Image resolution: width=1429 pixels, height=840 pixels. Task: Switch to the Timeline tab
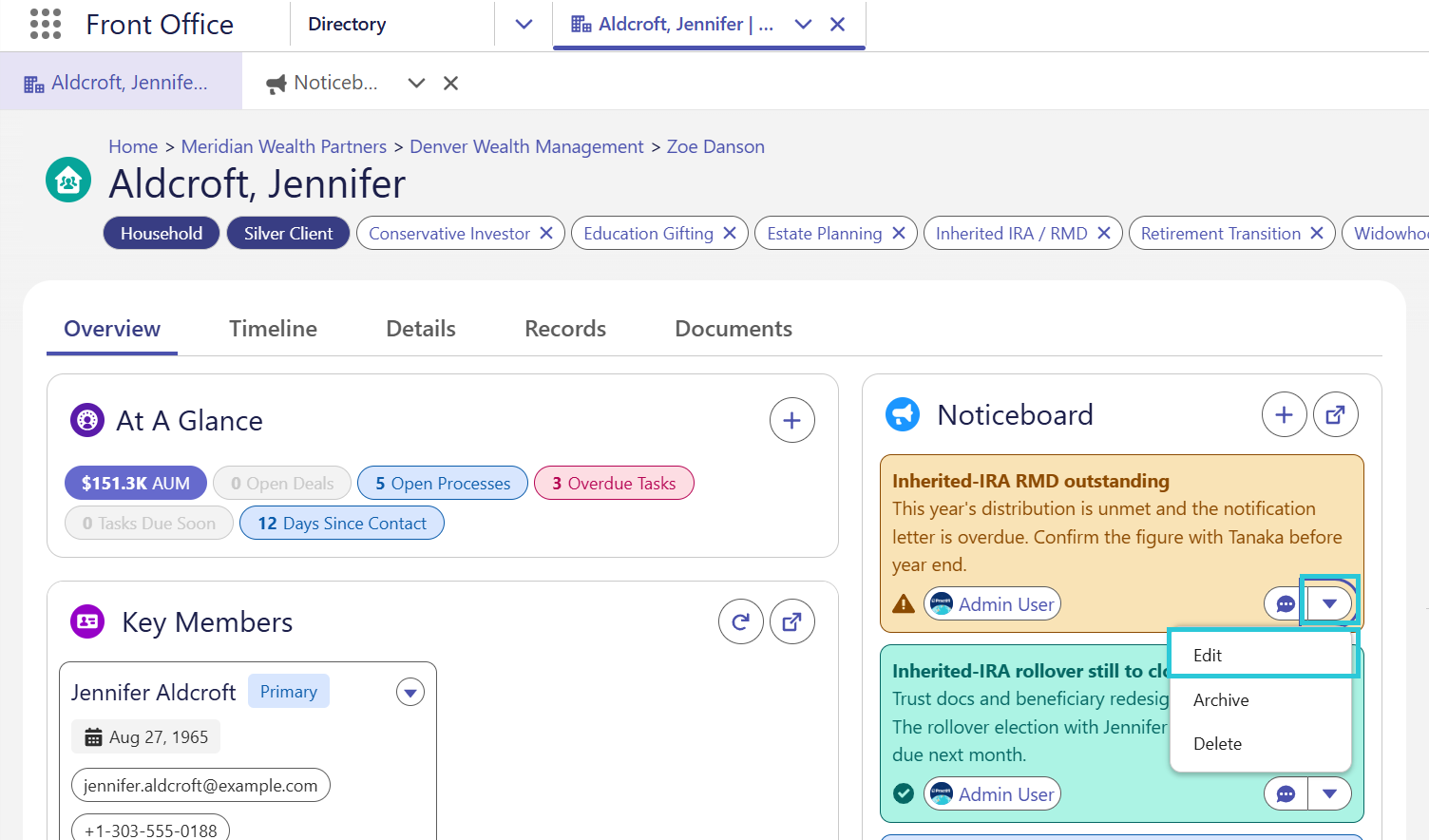274,329
